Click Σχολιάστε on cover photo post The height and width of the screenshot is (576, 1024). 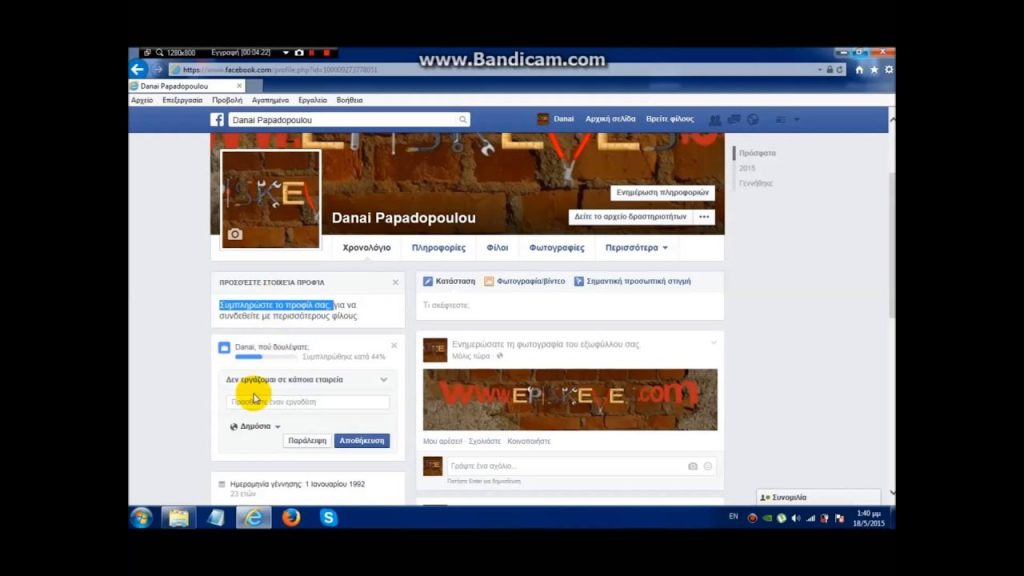485,441
